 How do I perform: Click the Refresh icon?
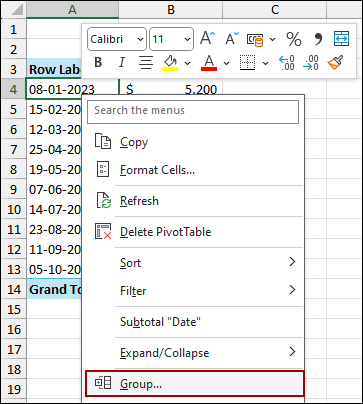click(103, 200)
